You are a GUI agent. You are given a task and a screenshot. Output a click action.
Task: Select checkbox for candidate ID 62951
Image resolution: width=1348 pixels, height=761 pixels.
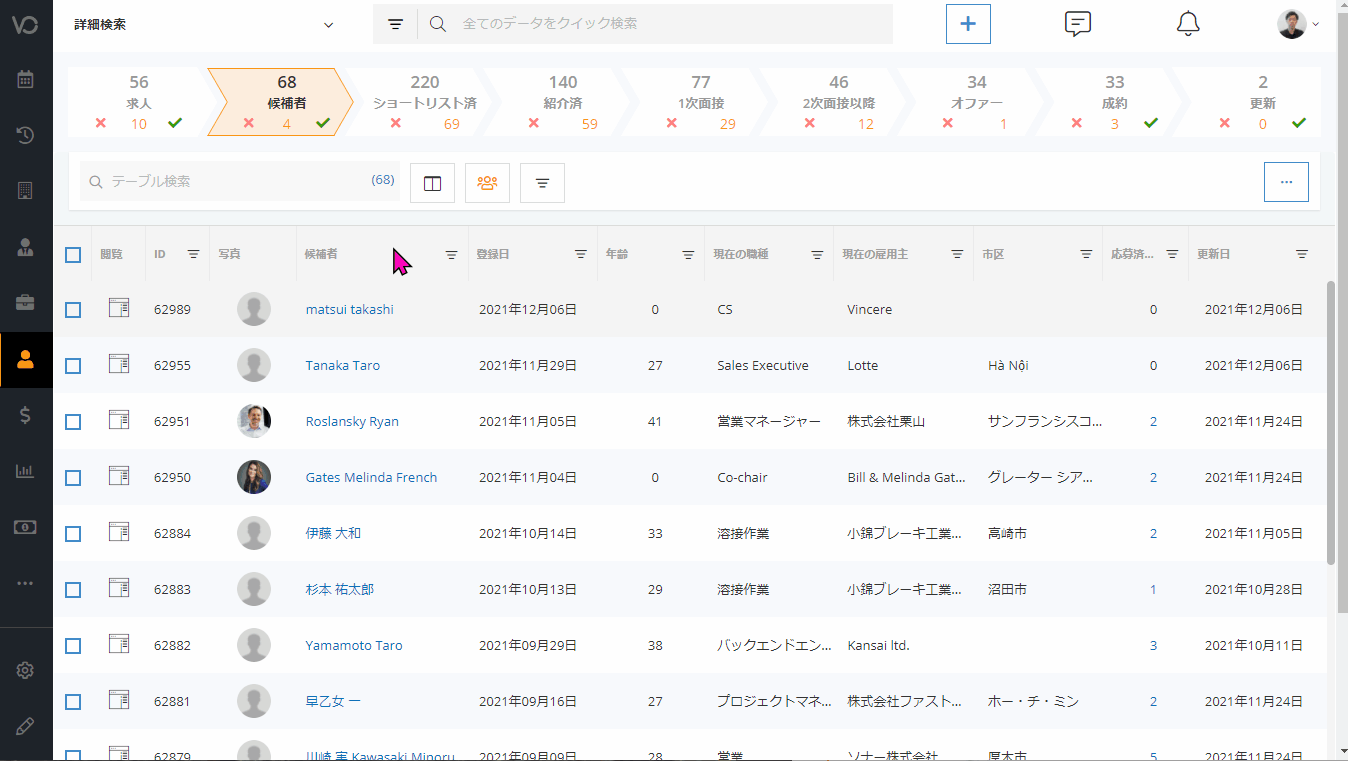pos(73,422)
